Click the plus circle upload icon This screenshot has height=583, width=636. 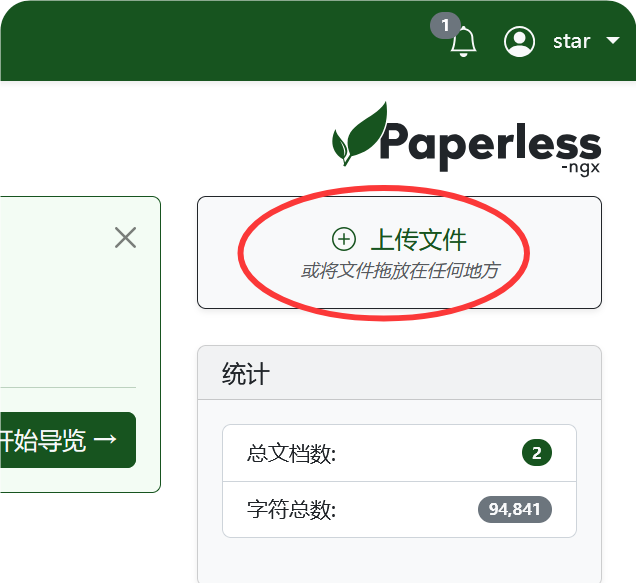coord(343,239)
